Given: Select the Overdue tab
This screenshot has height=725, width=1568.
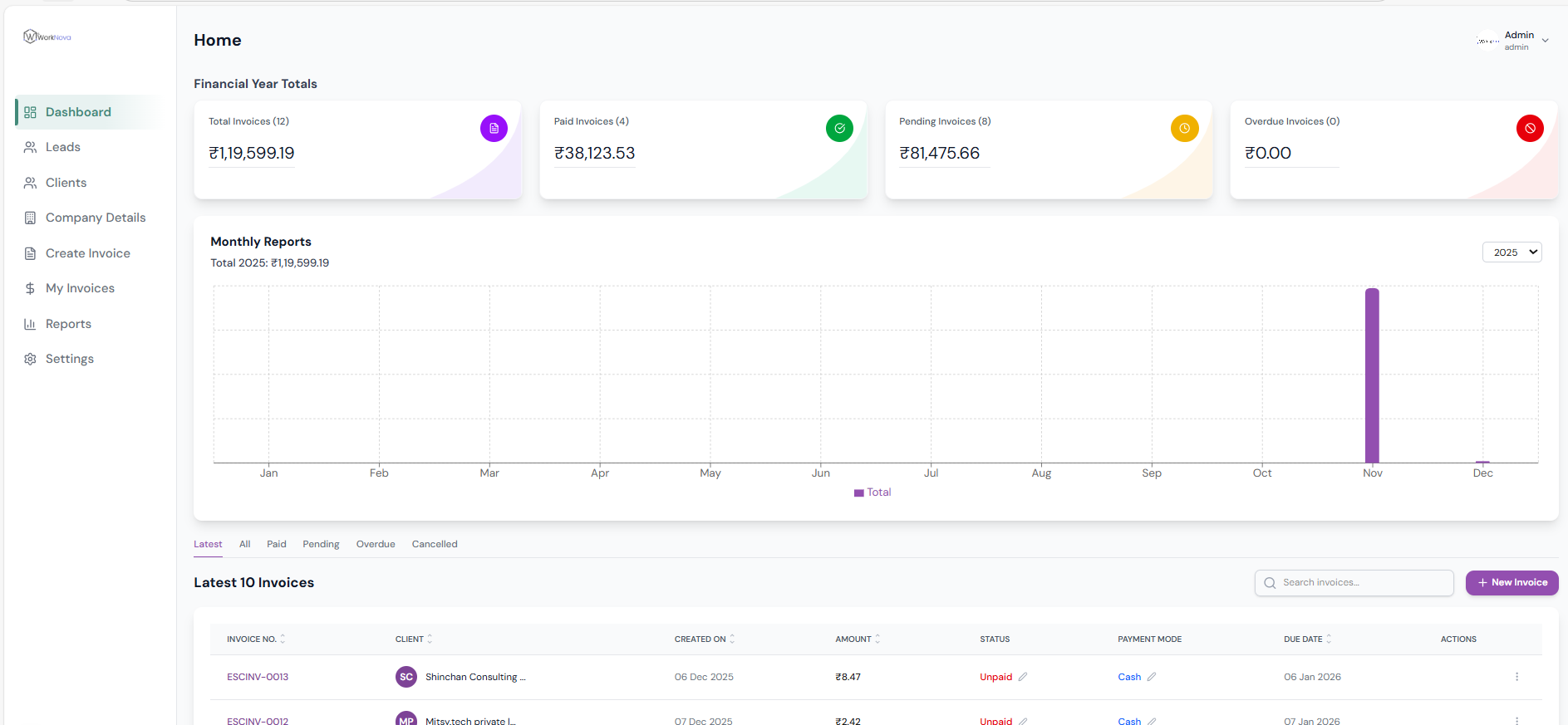Looking at the screenshot, I should click(x=376, y=545).
